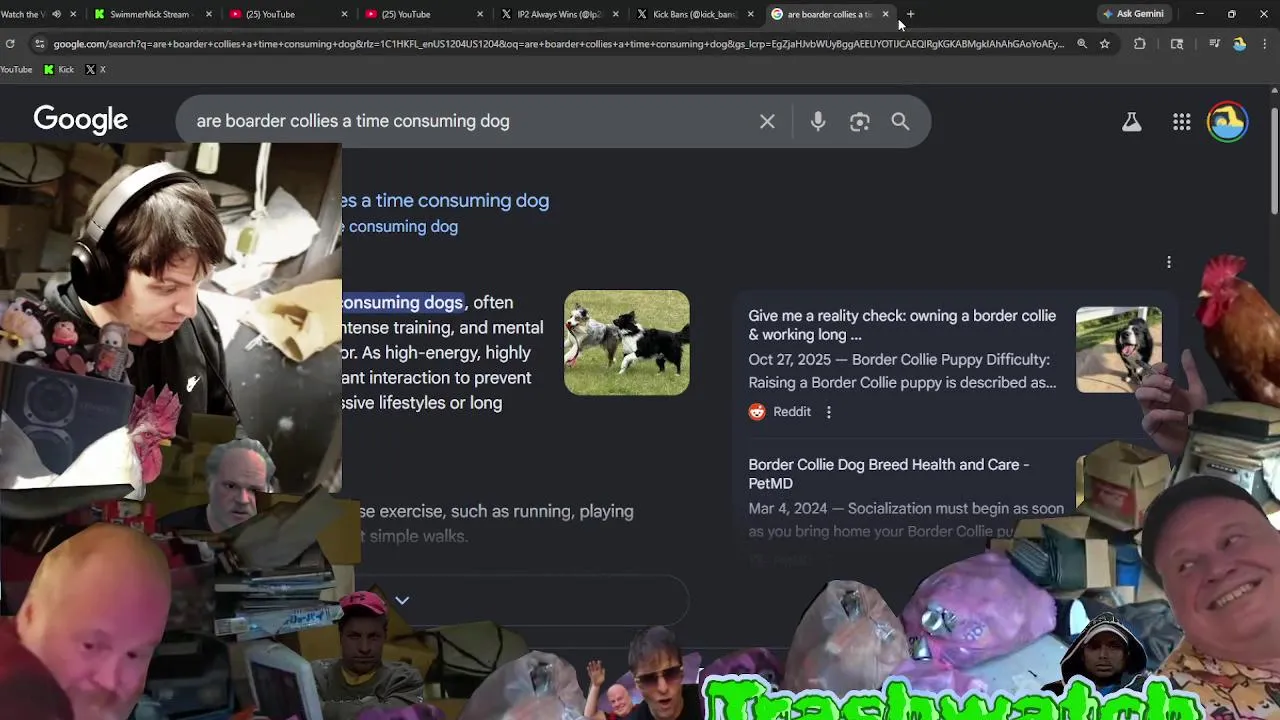
Task: Open Border Collie Breed Health PetMD result
Action: [x=888, y=473]
